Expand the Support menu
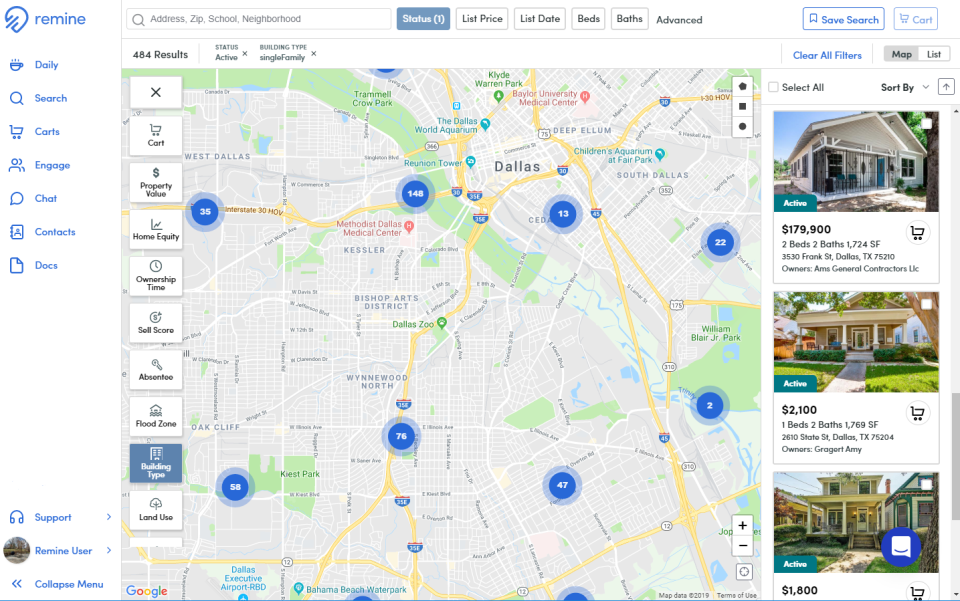This screenshot has height=601, width=960. click(61, 518)
